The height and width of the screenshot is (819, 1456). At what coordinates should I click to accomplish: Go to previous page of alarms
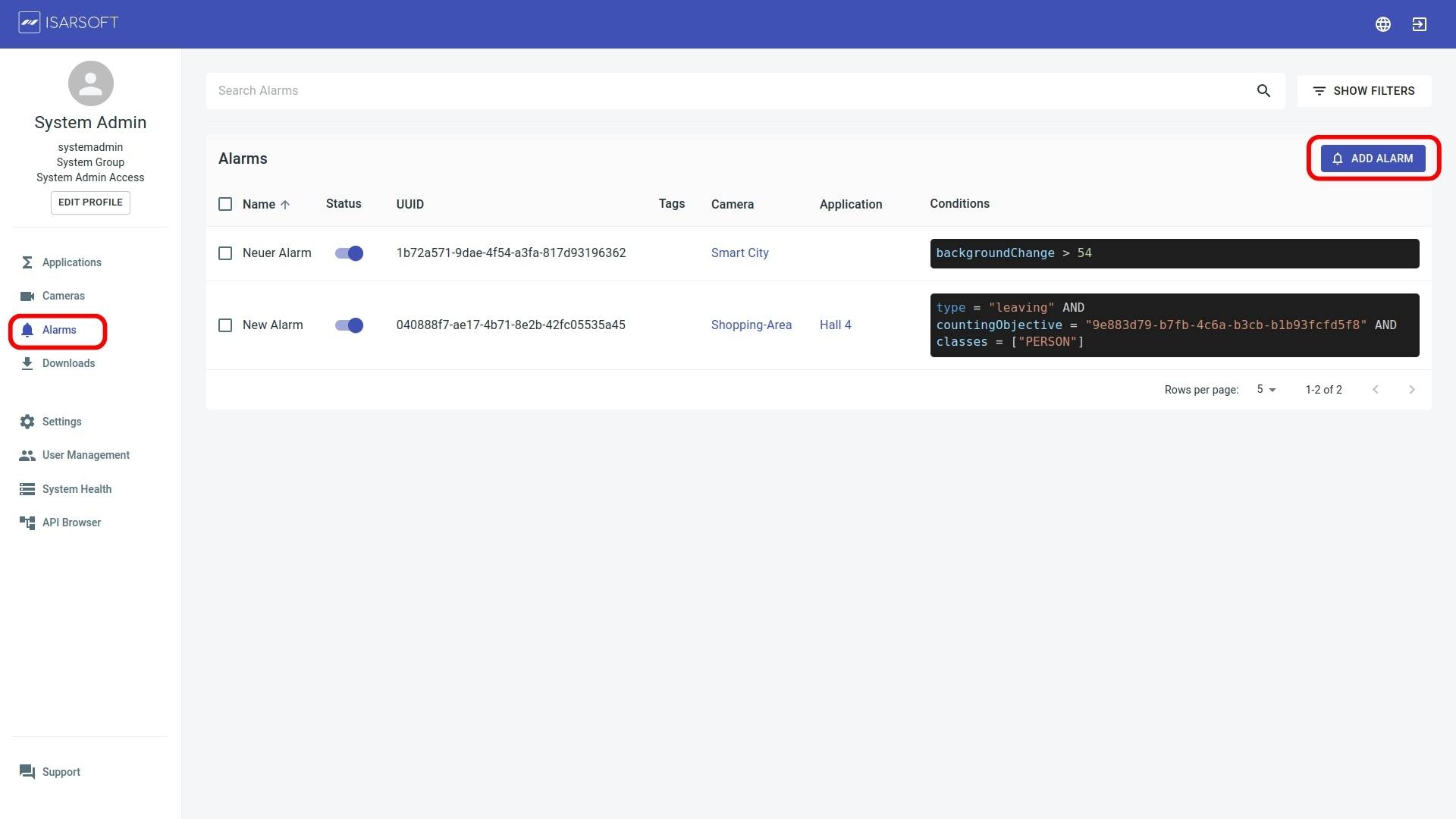(1376, 390)
